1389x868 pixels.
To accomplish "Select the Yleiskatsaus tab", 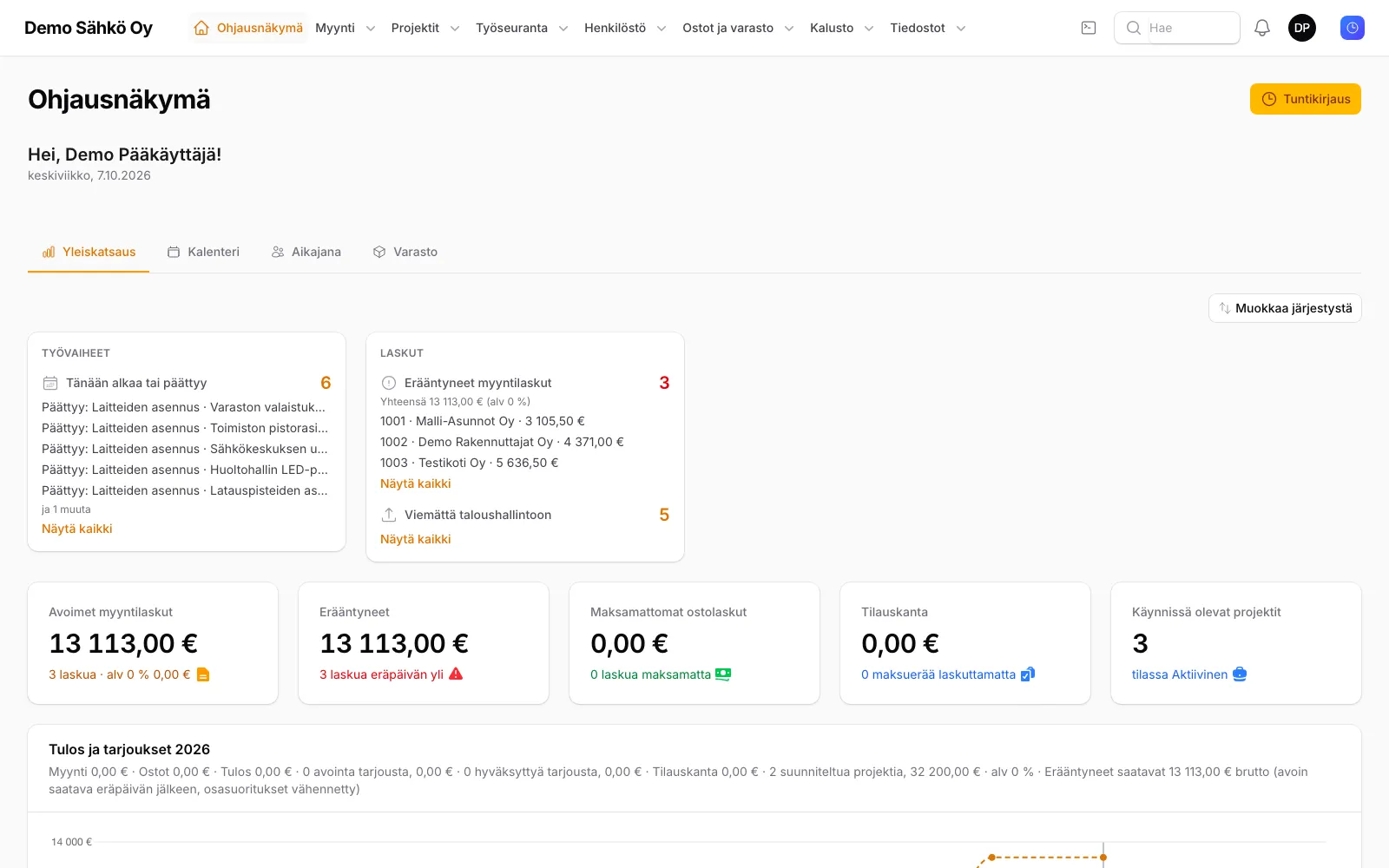I will [x=89, y=252].
